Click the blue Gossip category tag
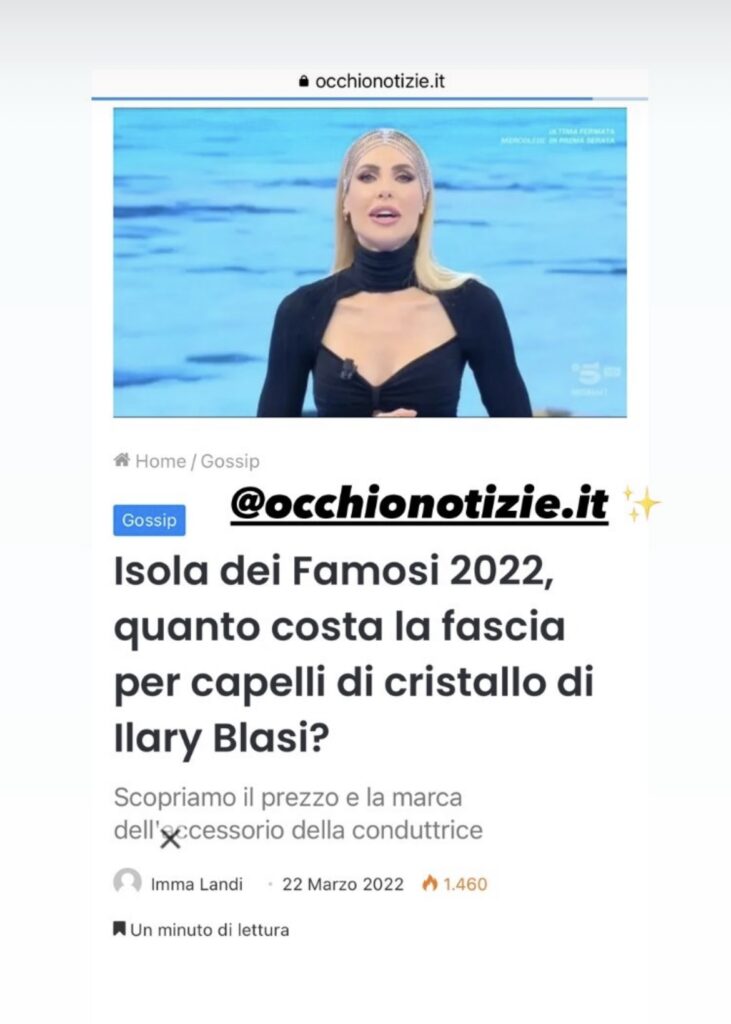The image size is (731, 1024). coord(149,520)
